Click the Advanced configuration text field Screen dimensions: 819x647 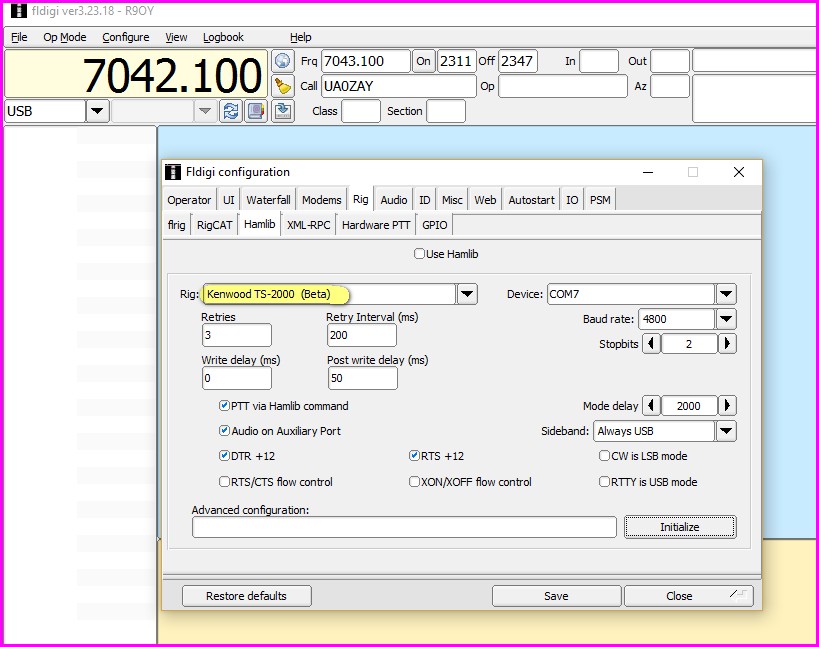coord(404,527)
